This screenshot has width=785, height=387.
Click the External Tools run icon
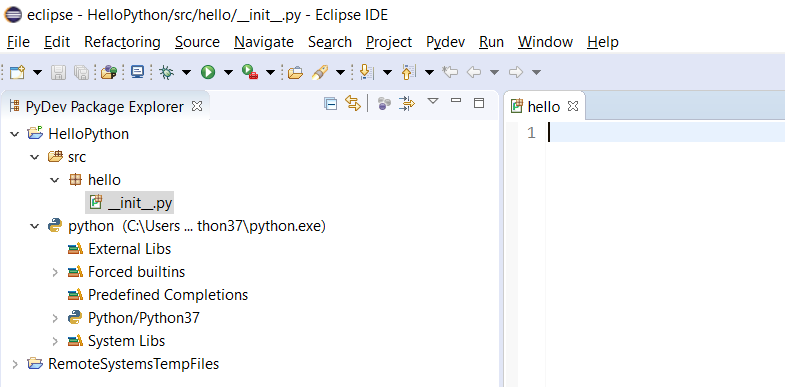point(250,73)
